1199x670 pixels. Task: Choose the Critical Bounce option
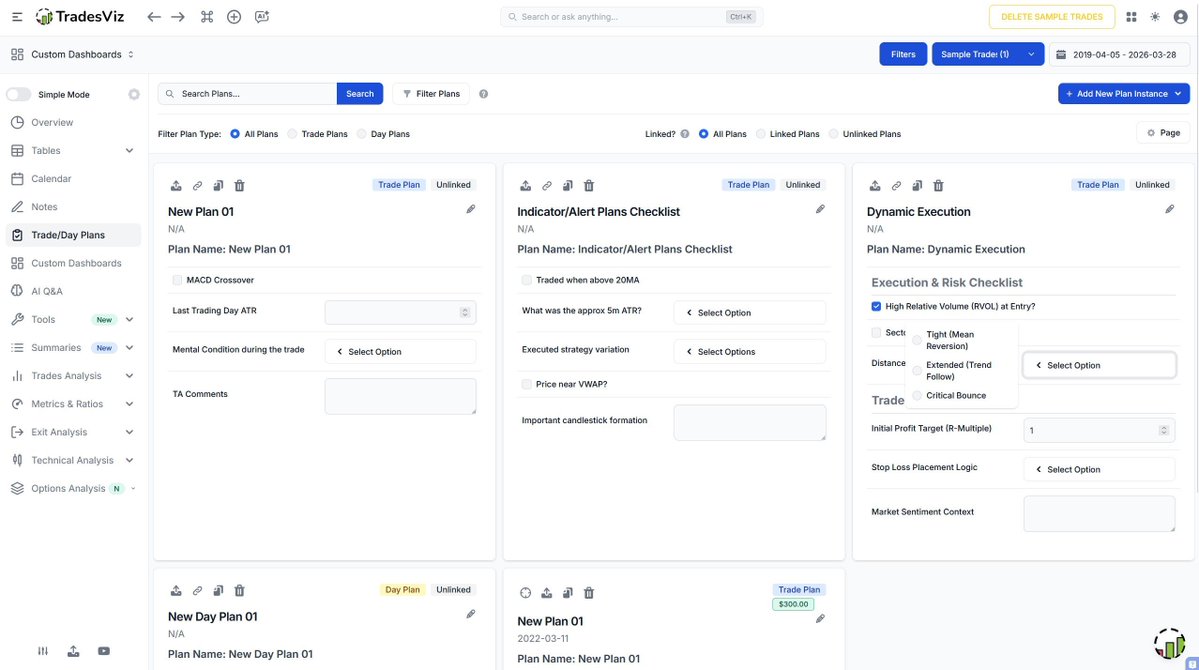pos(917,396)
